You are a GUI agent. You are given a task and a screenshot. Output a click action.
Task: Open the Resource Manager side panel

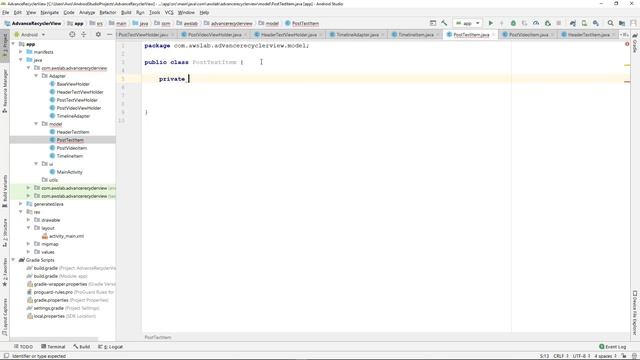click(x=5, y=91)
